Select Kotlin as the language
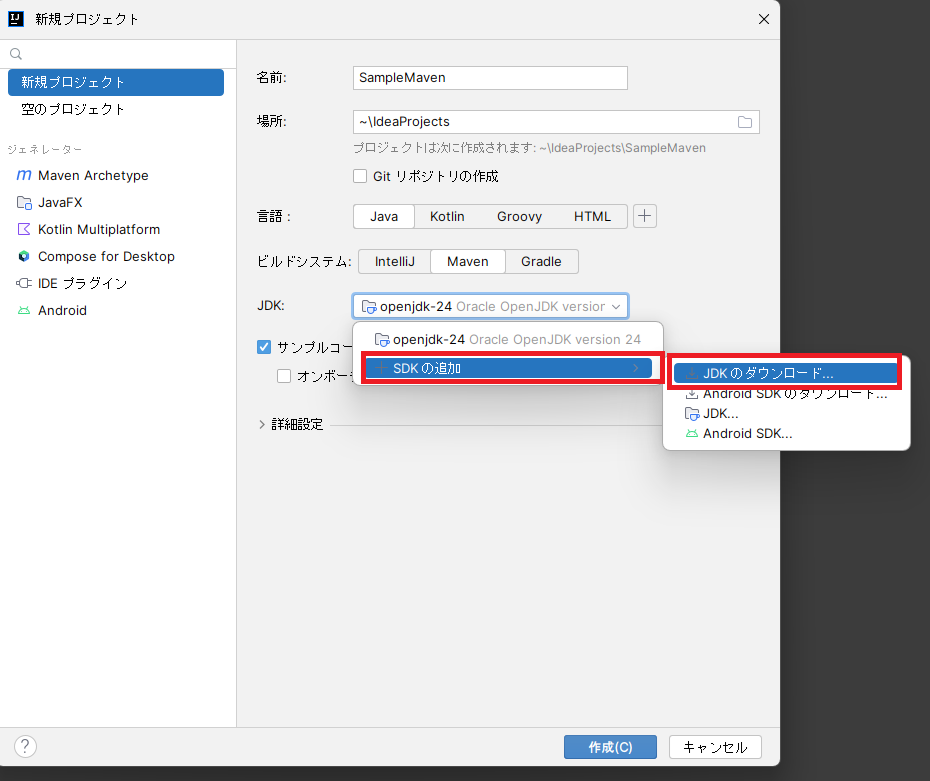Screen dimensions: 930x781 coord(447,216)
